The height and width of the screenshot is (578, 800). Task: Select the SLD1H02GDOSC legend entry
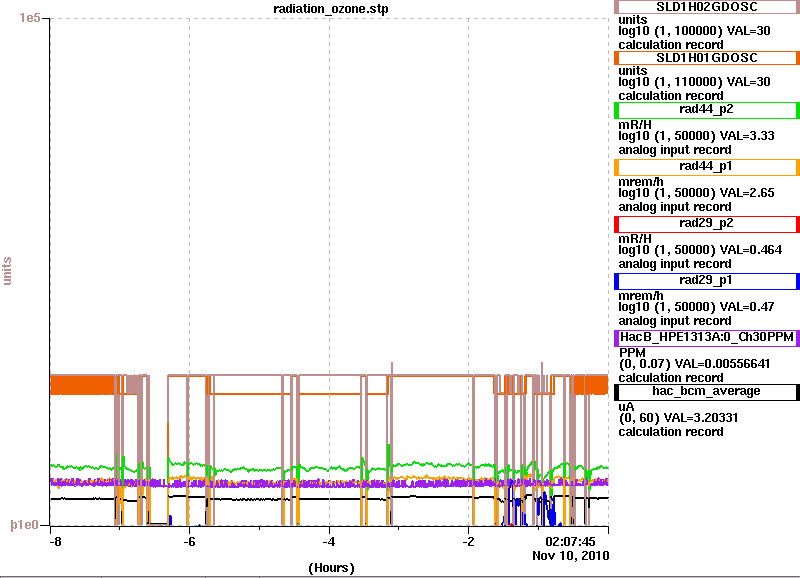707,7
